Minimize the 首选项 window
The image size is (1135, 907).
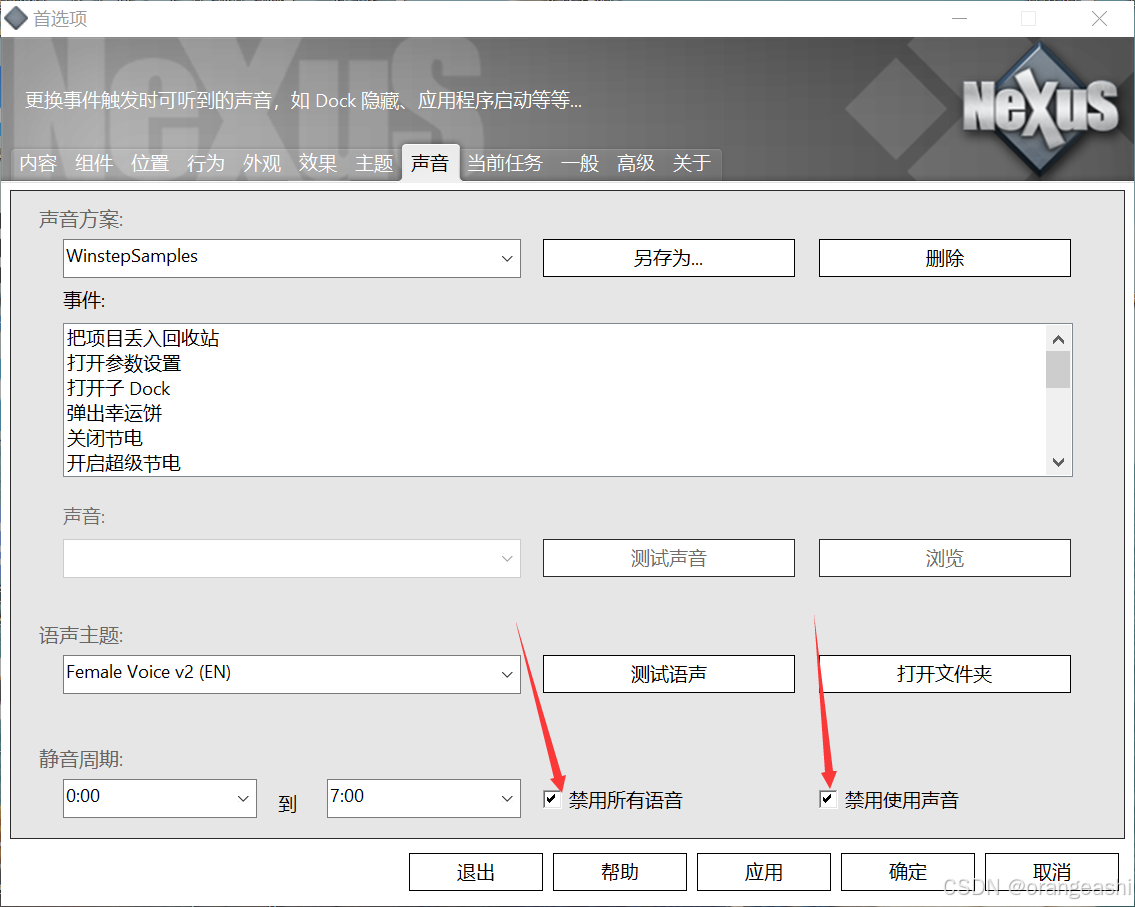960,18
